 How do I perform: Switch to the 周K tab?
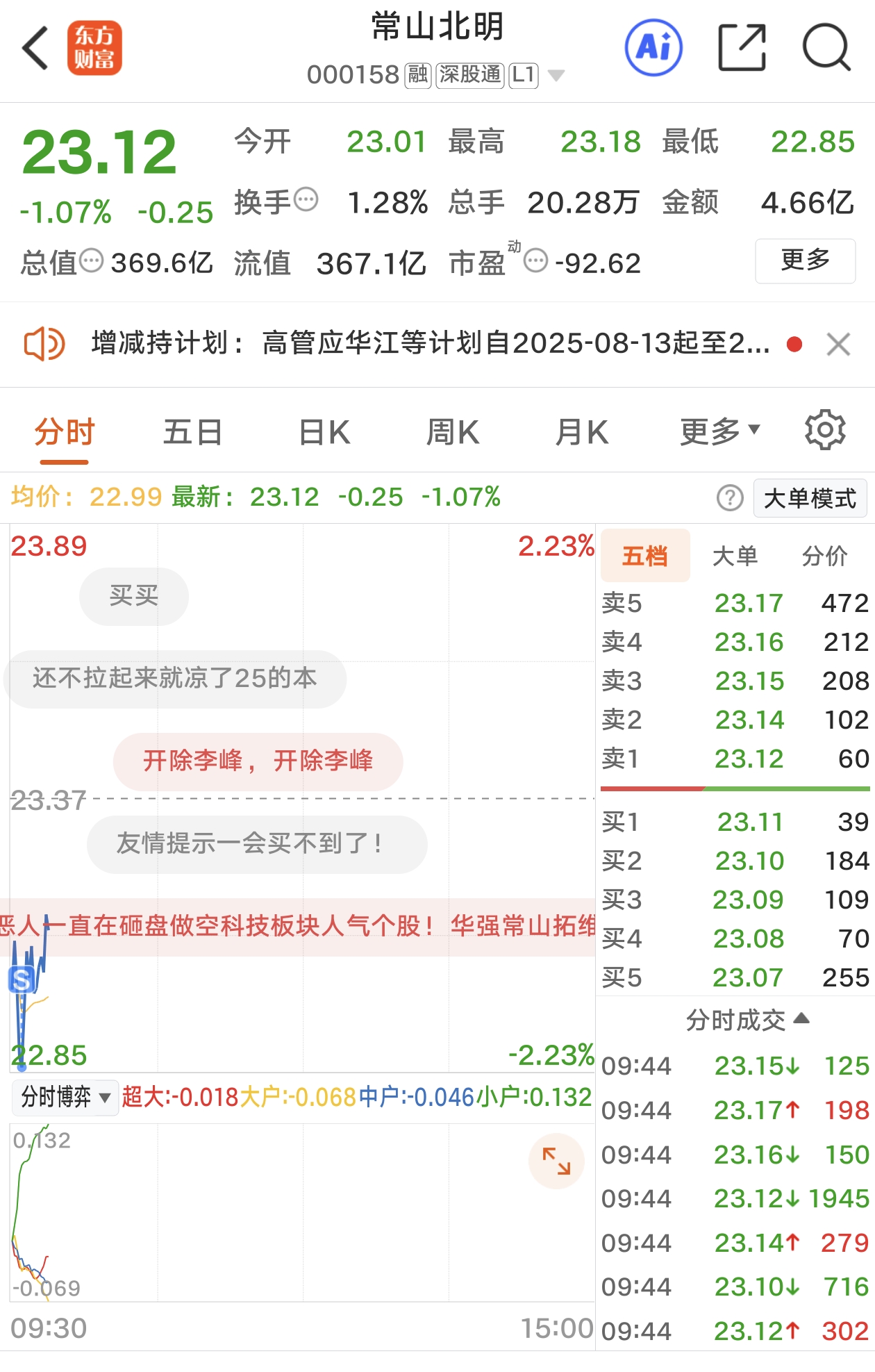[x=453, y=432]
